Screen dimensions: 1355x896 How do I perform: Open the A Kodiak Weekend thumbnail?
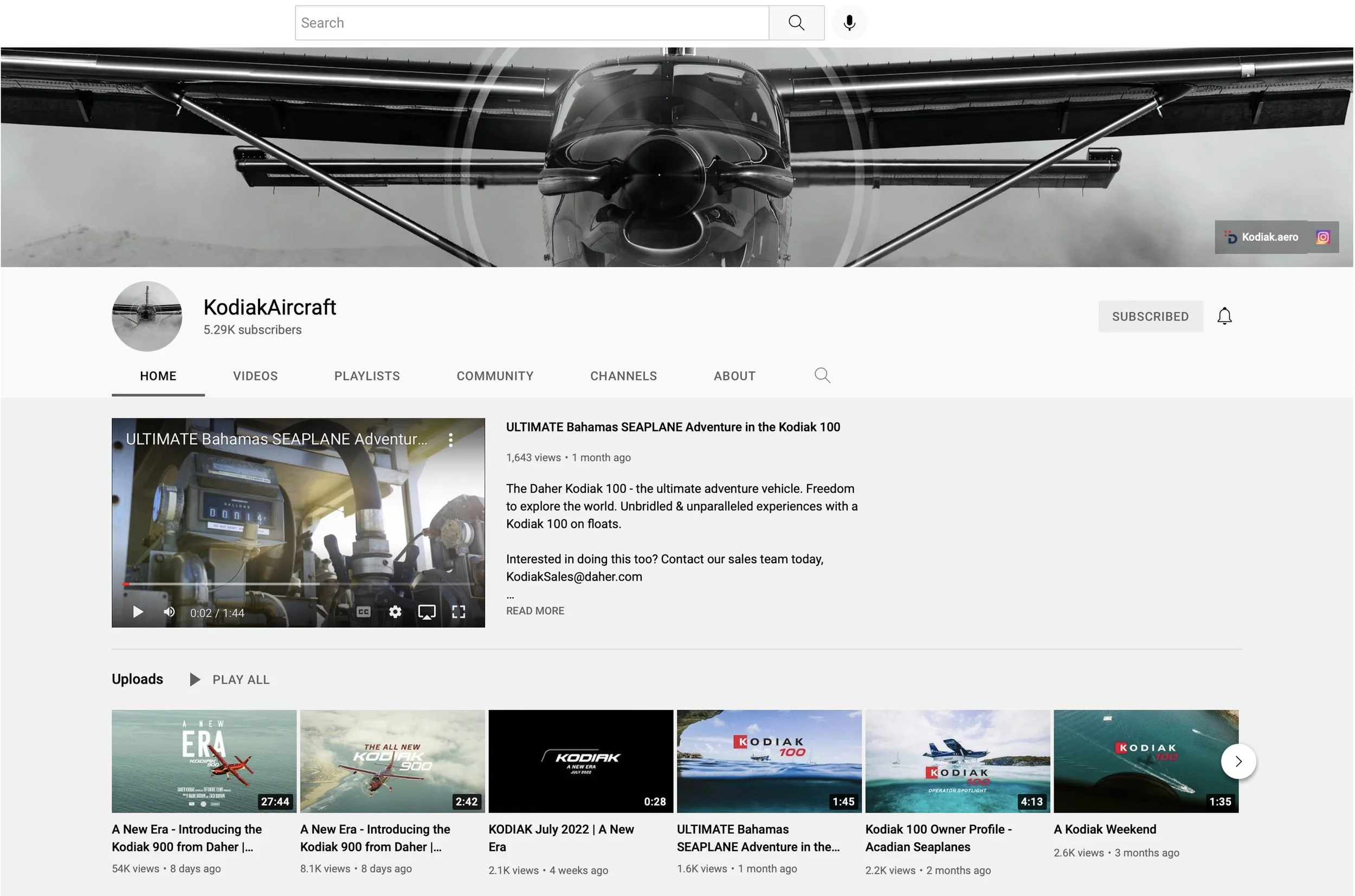tap(1146, 762)
